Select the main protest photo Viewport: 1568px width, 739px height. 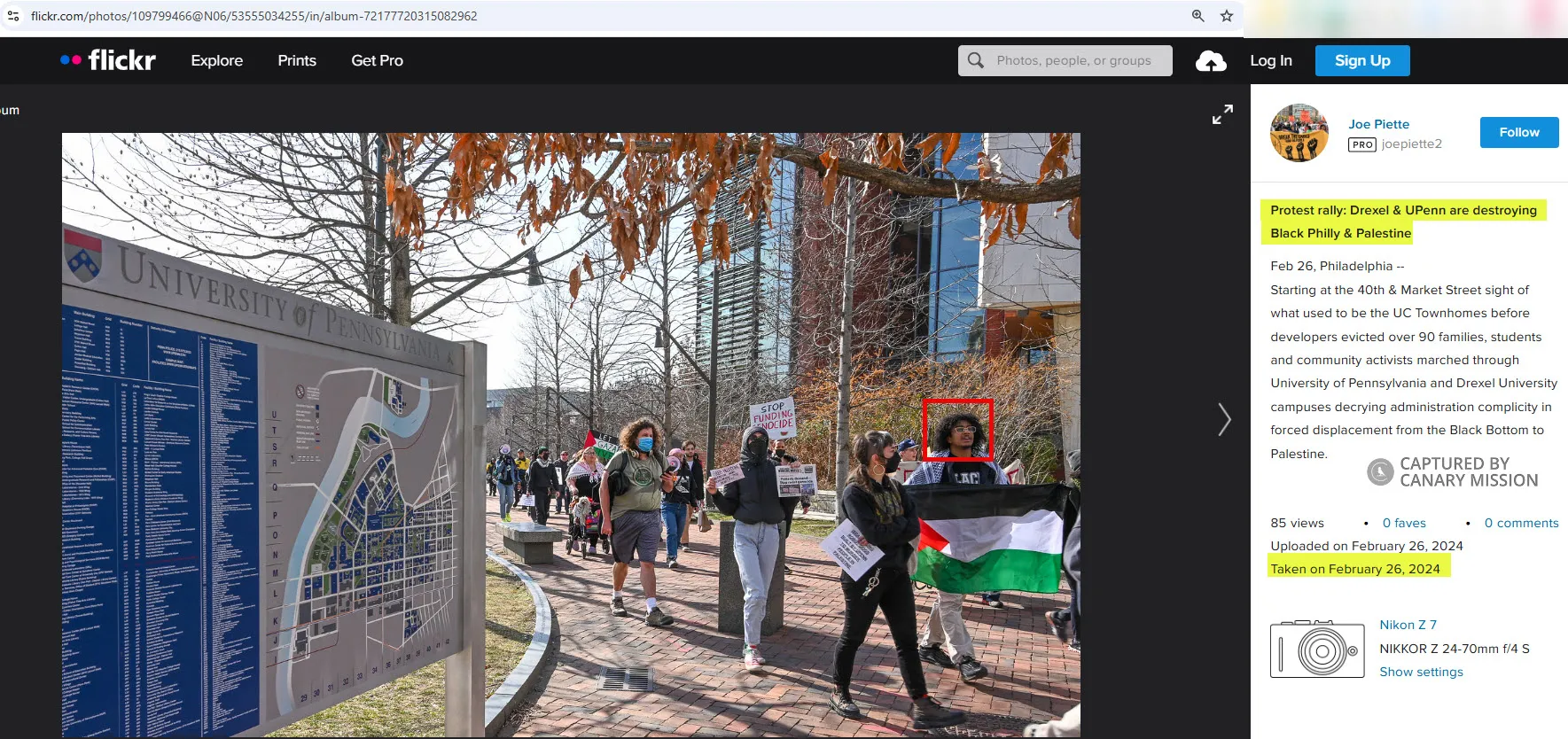tap(571, 435)
